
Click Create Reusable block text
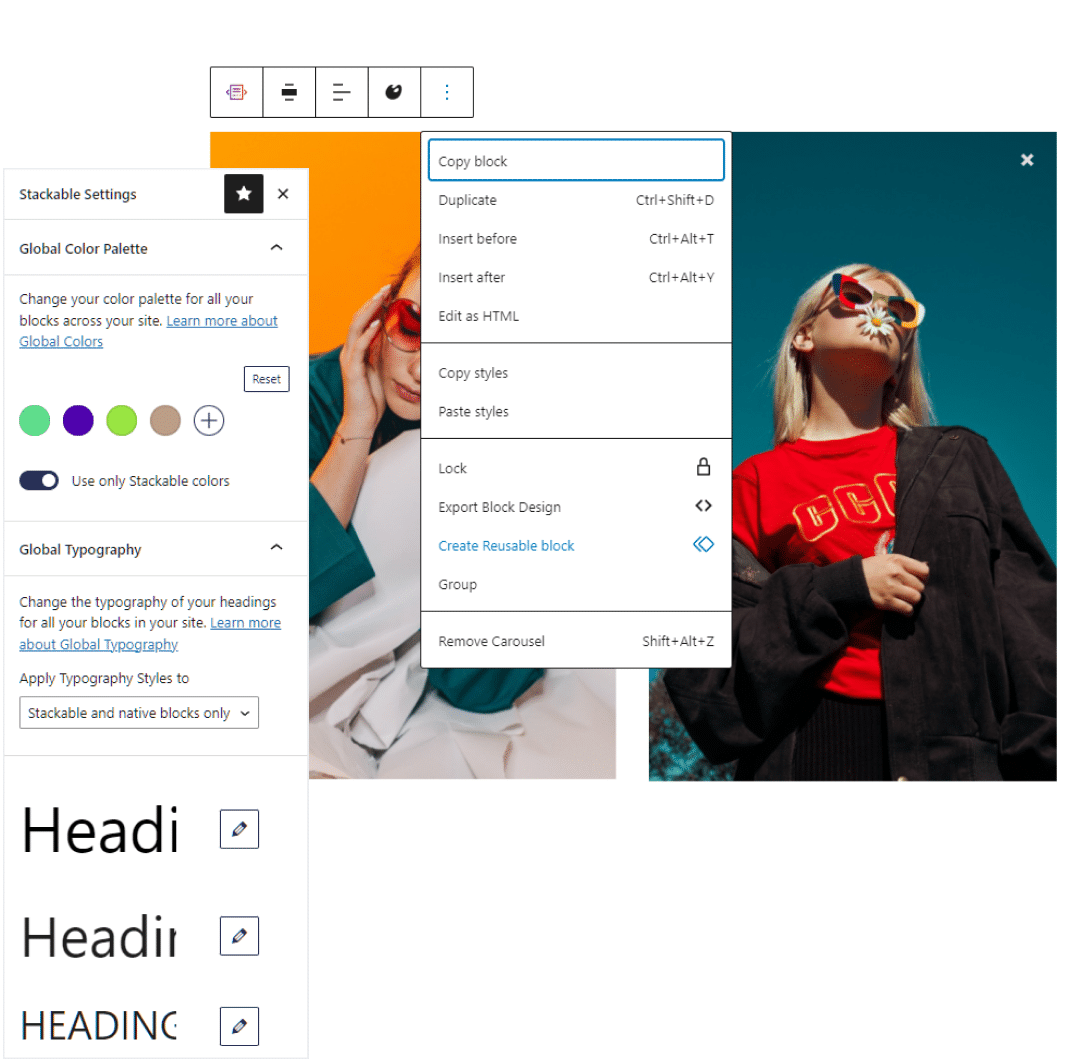tap(506, 546)
